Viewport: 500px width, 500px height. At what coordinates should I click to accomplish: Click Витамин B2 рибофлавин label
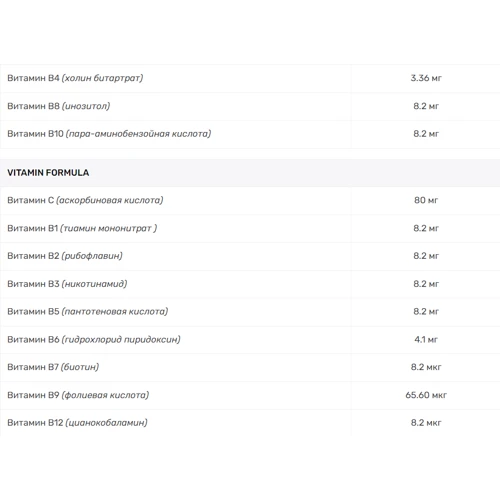[65, 256]
